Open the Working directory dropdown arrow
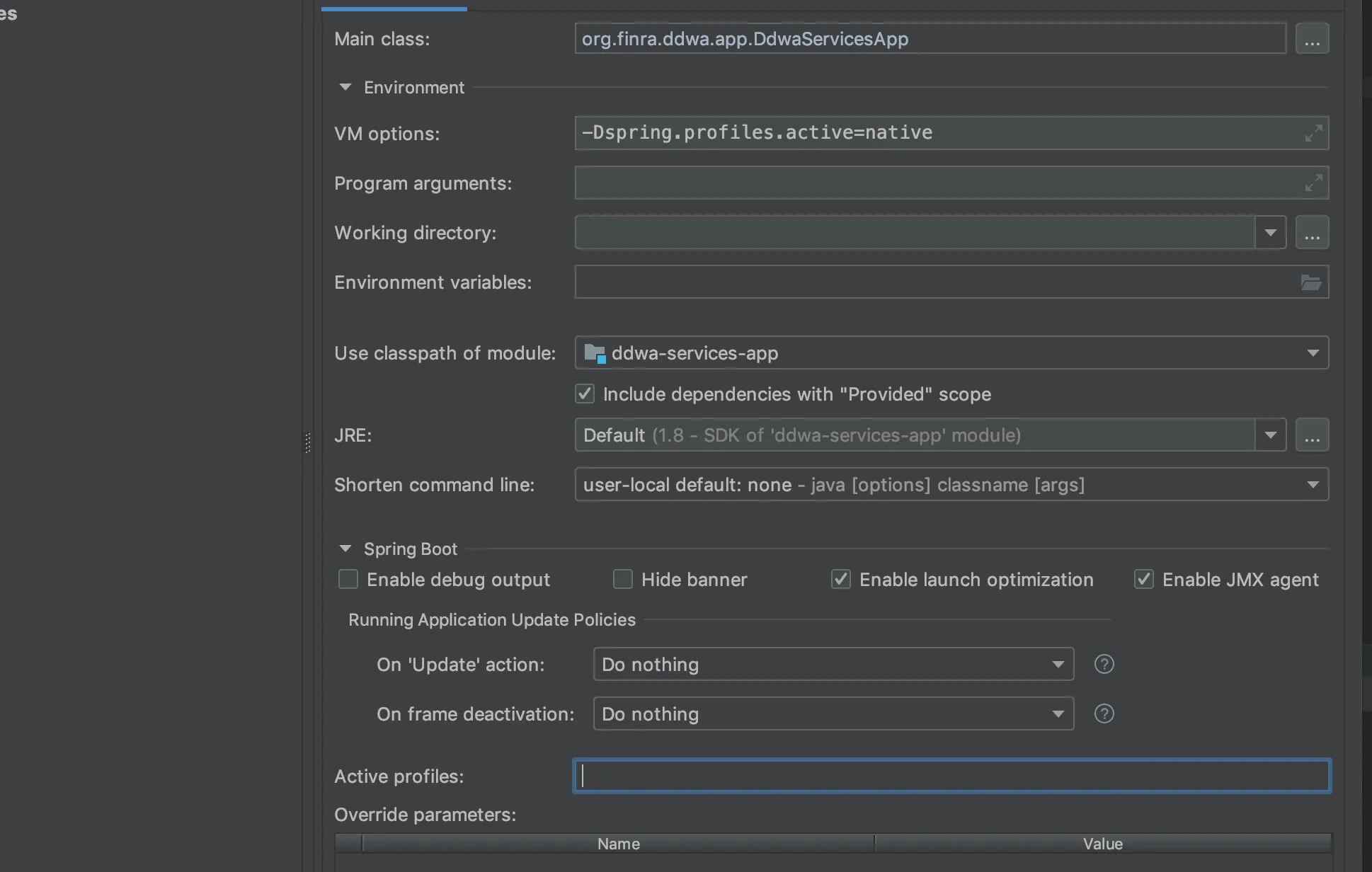The image size is (1372, 872). (1270, 233)
